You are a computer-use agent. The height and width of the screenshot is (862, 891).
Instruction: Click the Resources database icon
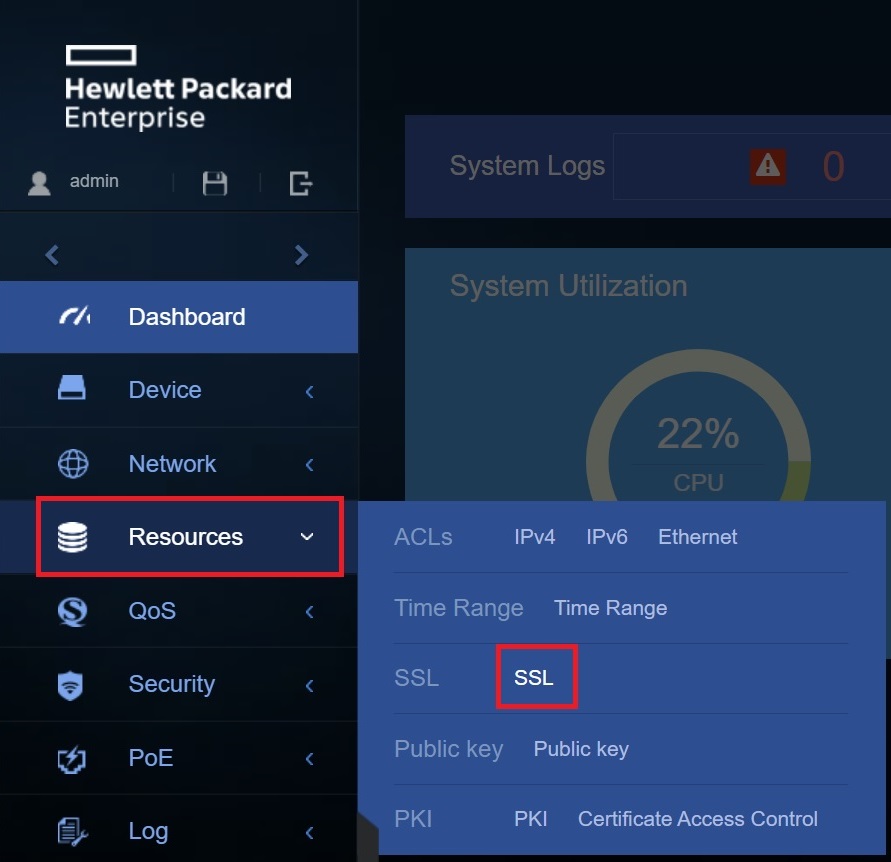pos(73,537)
